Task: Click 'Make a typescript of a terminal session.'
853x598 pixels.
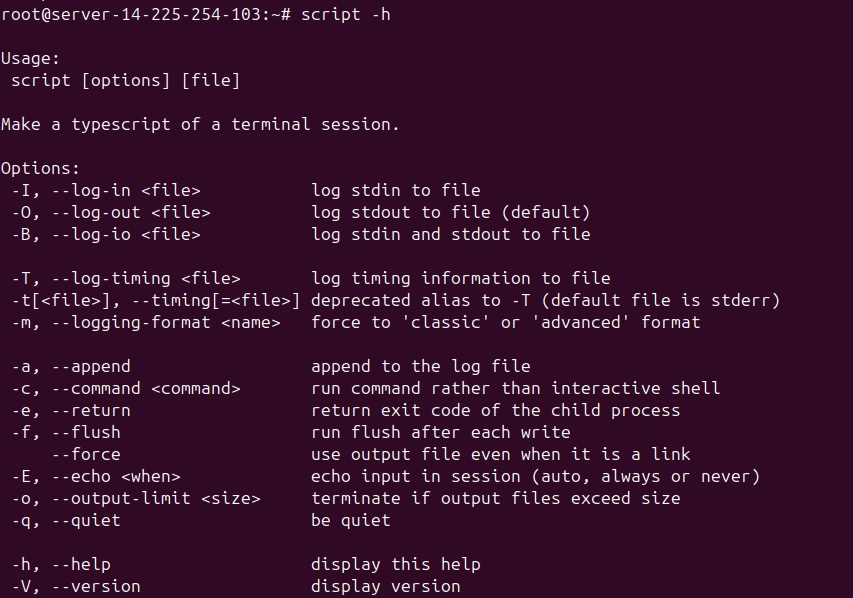Action: click(200, 125)
